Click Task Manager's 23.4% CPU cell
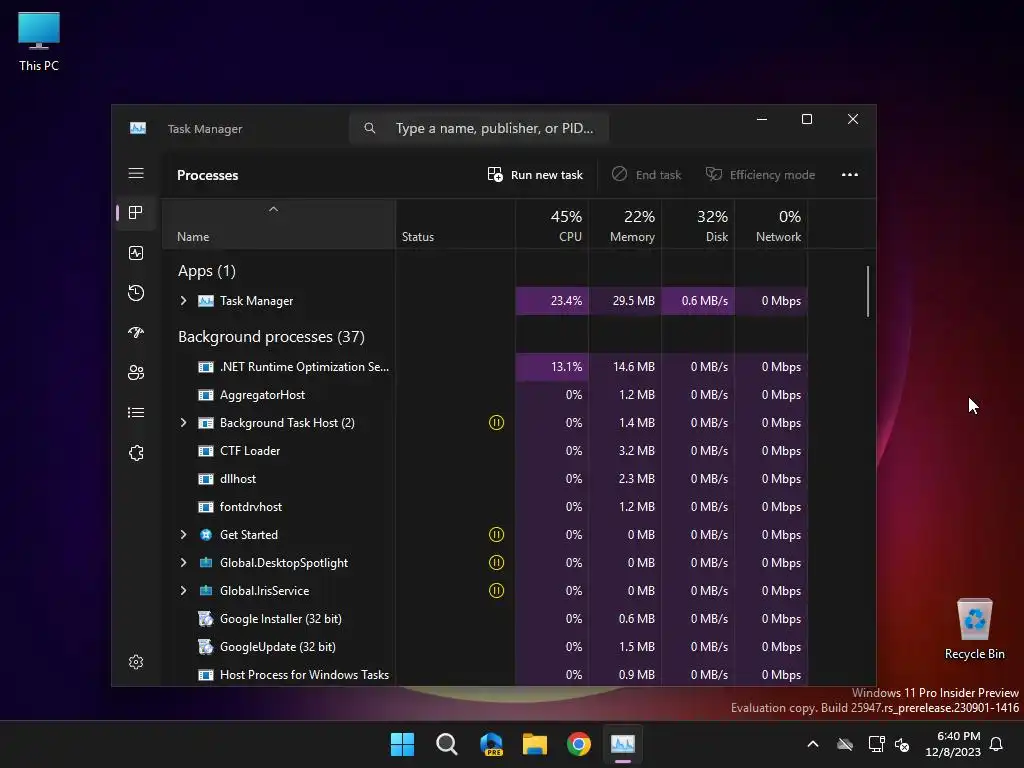This screenshot has height=768, width=1024. click(552, 300)
